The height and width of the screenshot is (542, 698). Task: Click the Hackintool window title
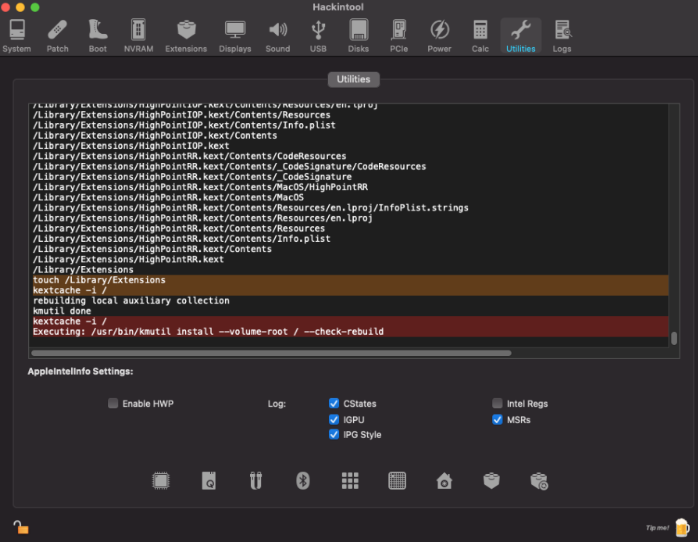pyautogui.click(x=338, y=7)
